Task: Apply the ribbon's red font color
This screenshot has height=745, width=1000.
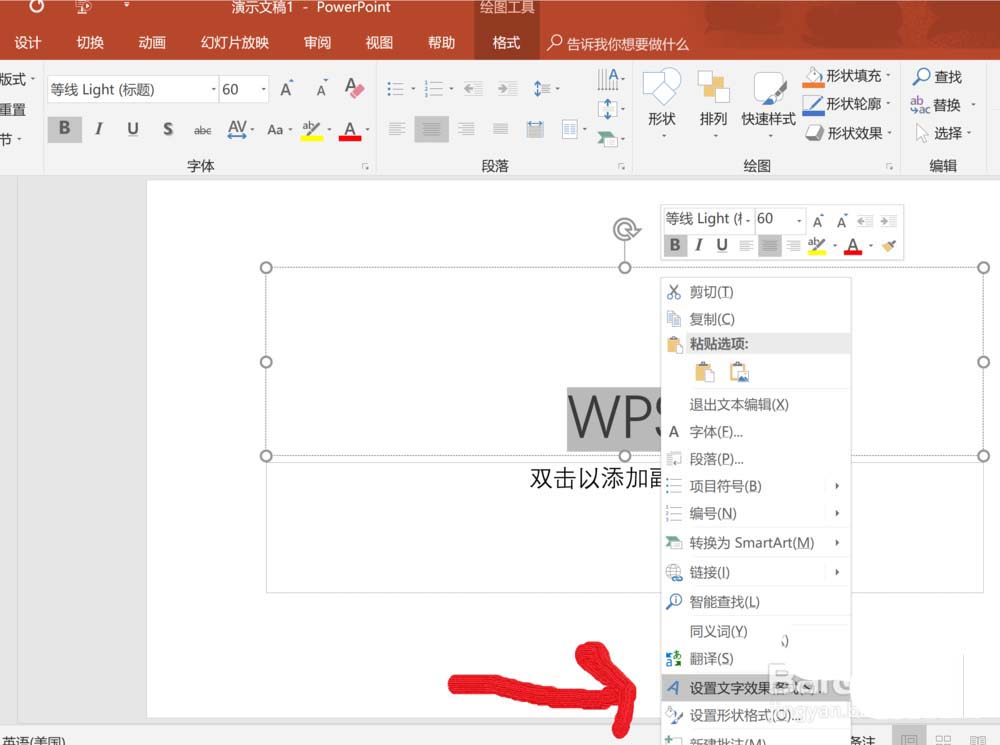Action: [x=349, y=130]
